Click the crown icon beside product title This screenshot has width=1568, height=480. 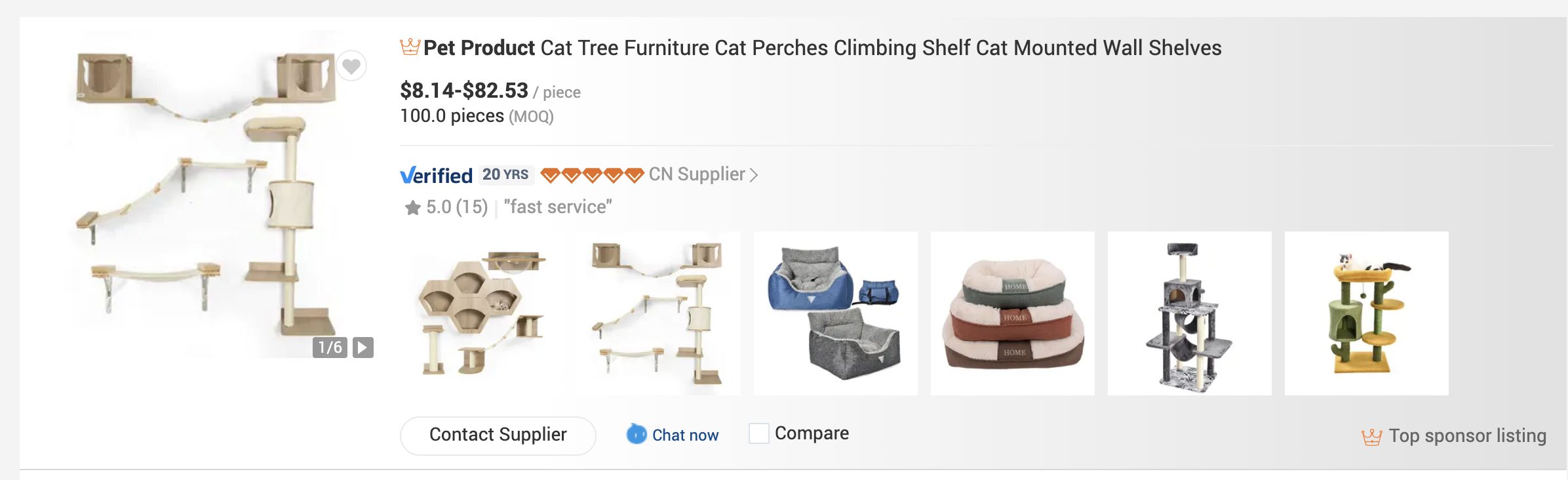point(410,47)
